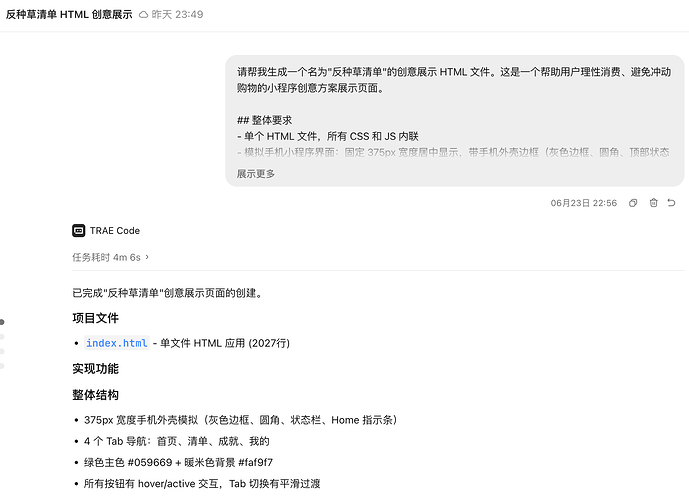Click the 昨天 23:49 timestamp
689x500 pixels.
point(178,14)
